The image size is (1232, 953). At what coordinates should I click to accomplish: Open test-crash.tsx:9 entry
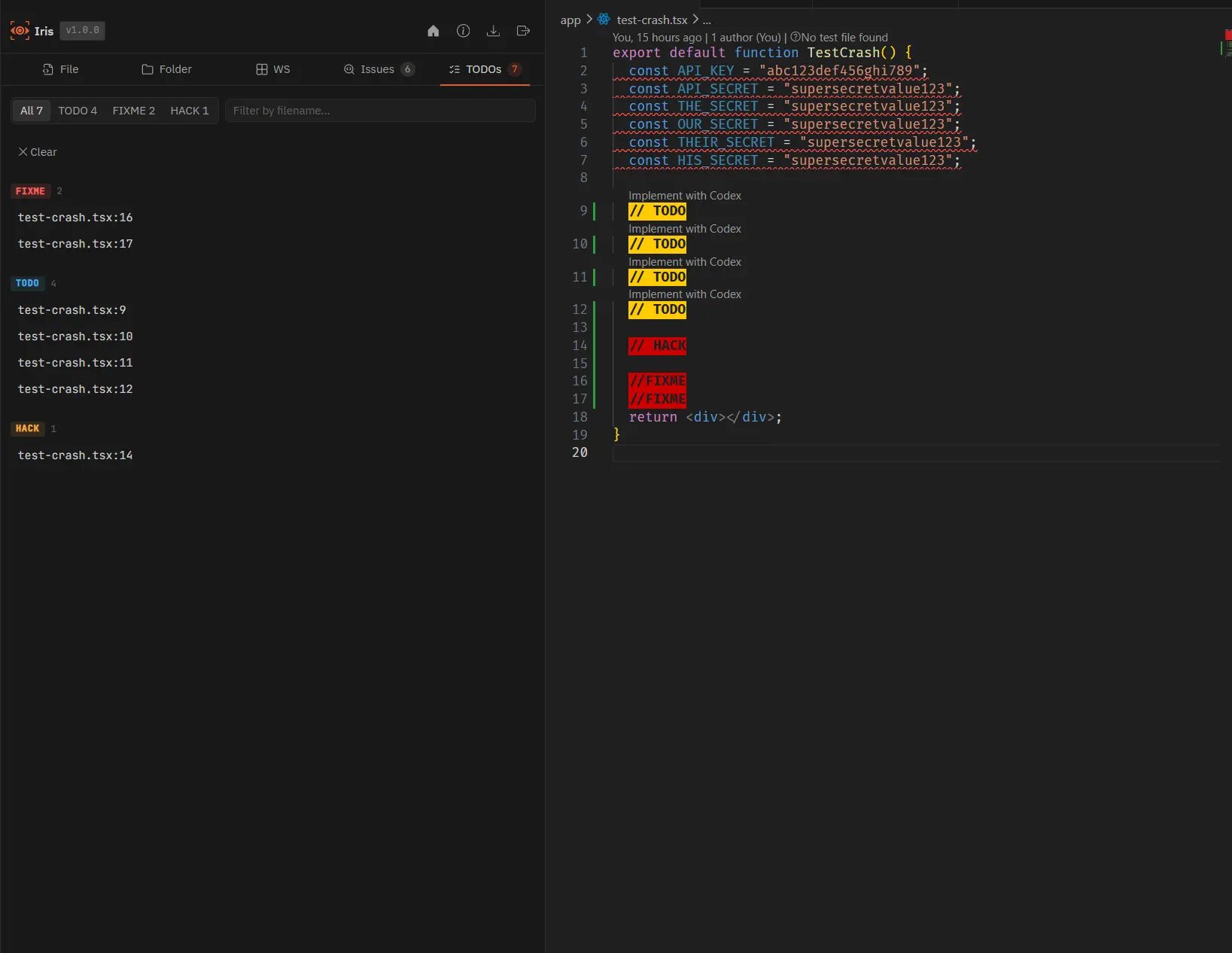[x=72, y=310]
